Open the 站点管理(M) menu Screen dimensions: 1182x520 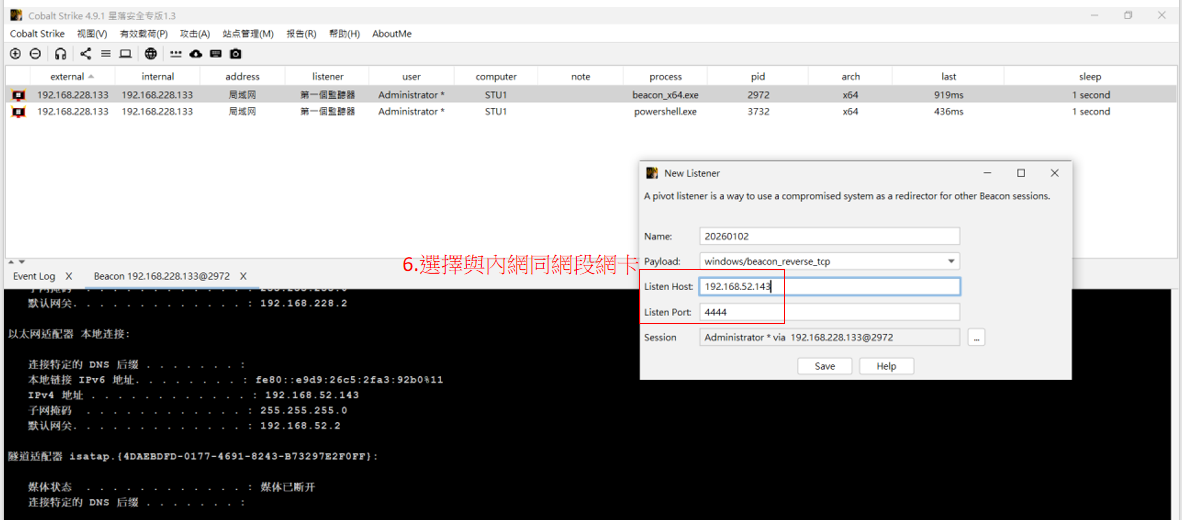coord(248,34)
